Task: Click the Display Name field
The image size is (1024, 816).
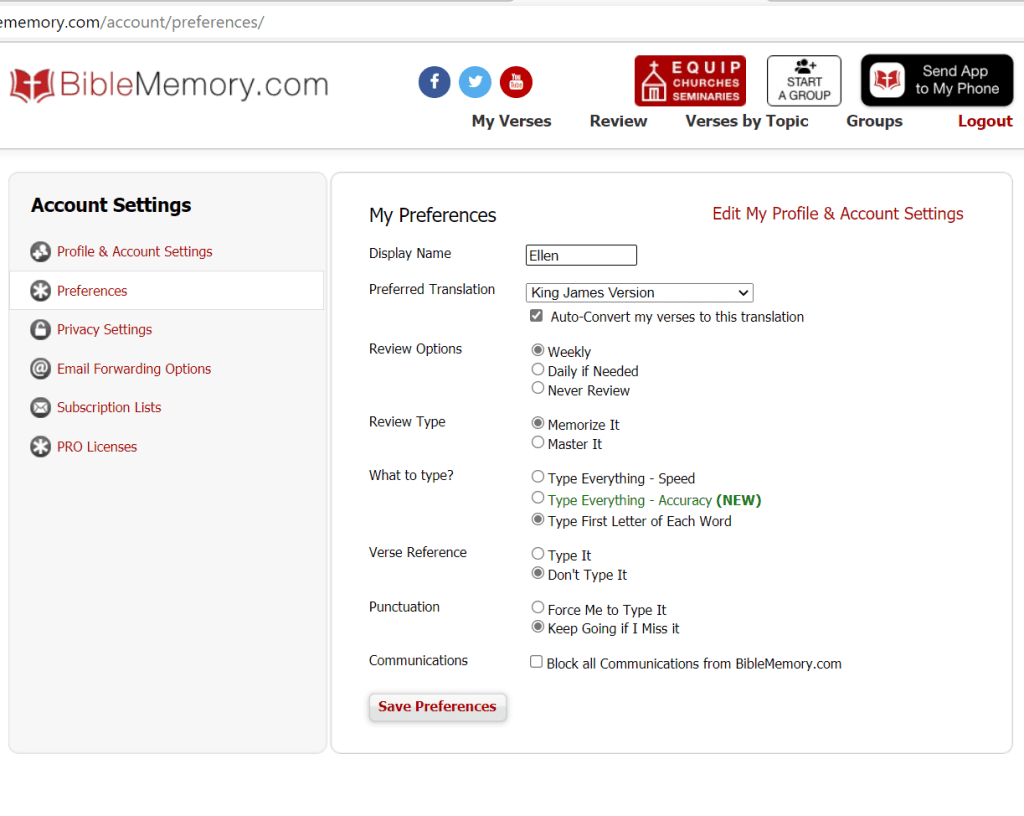Action: click(x=581, y=255)
